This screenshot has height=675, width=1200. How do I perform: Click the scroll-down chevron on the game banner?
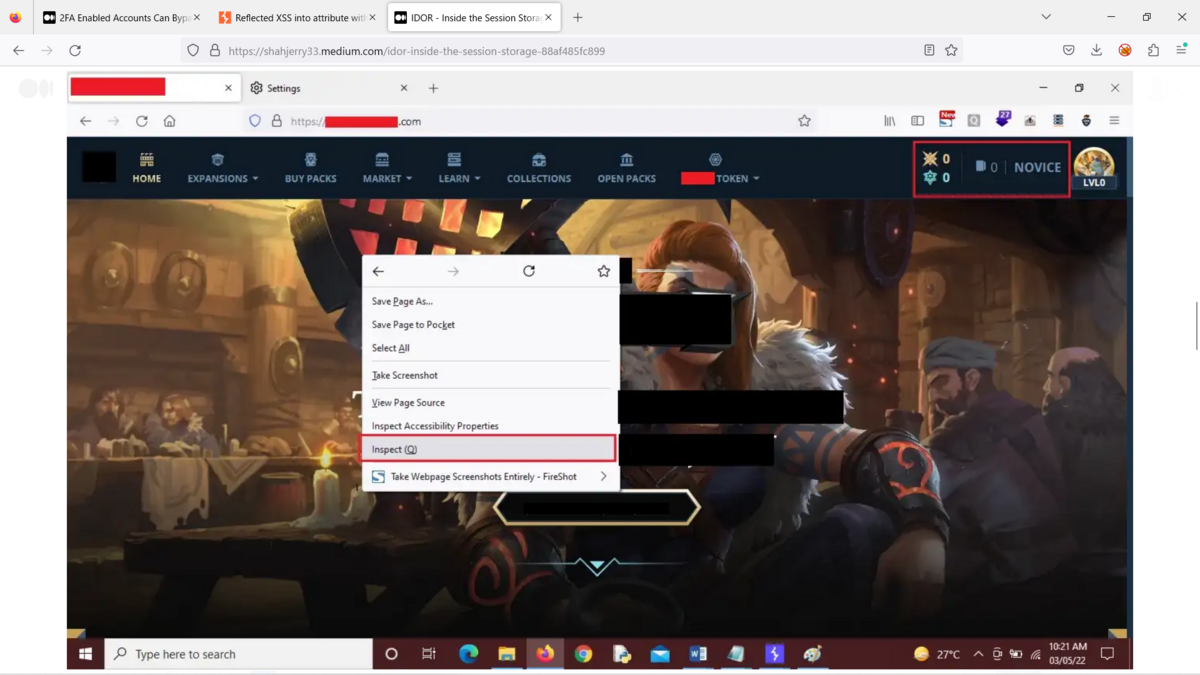[597, 566]
